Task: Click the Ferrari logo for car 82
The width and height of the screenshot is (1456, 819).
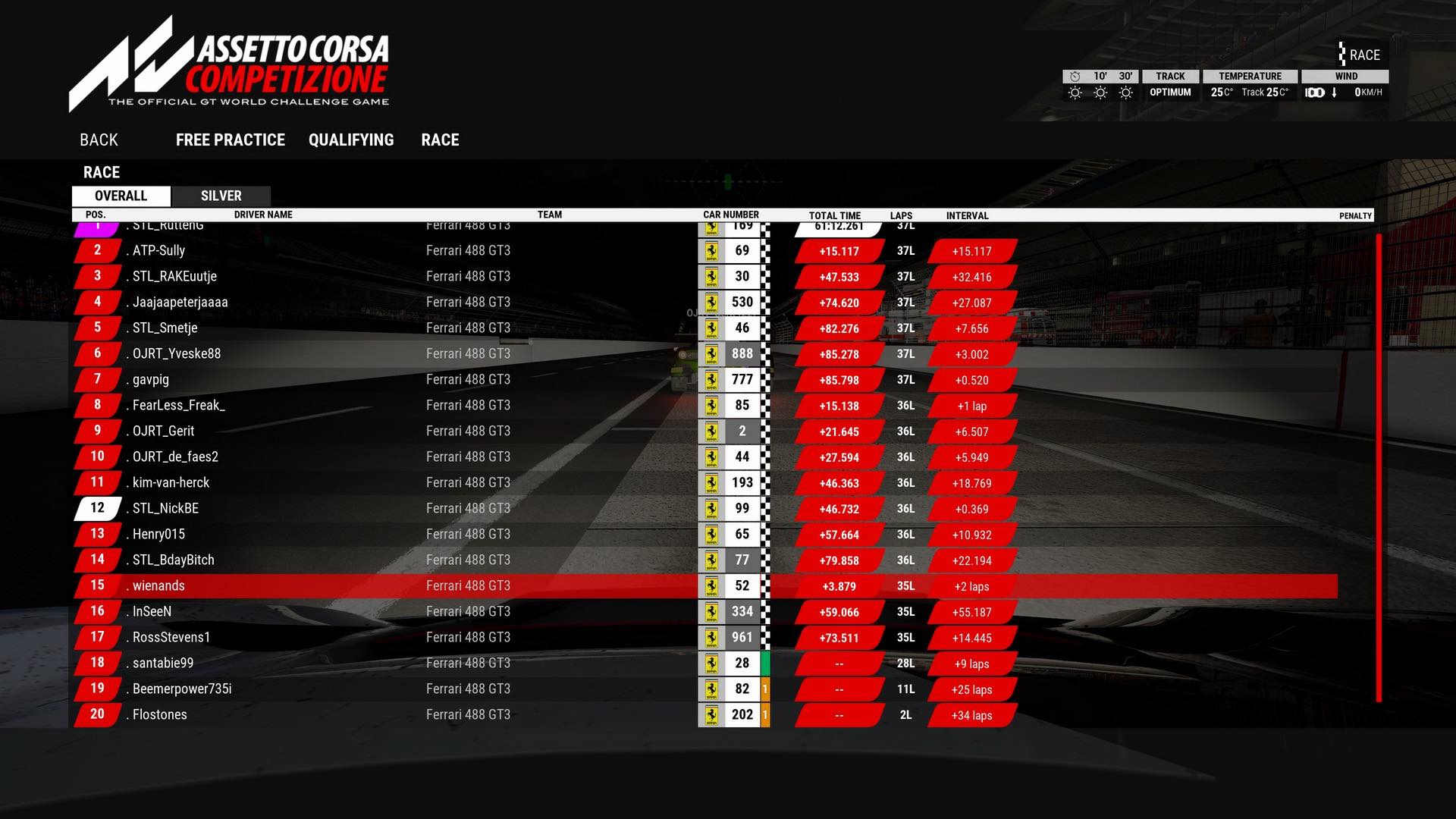Action: point(711,689)
